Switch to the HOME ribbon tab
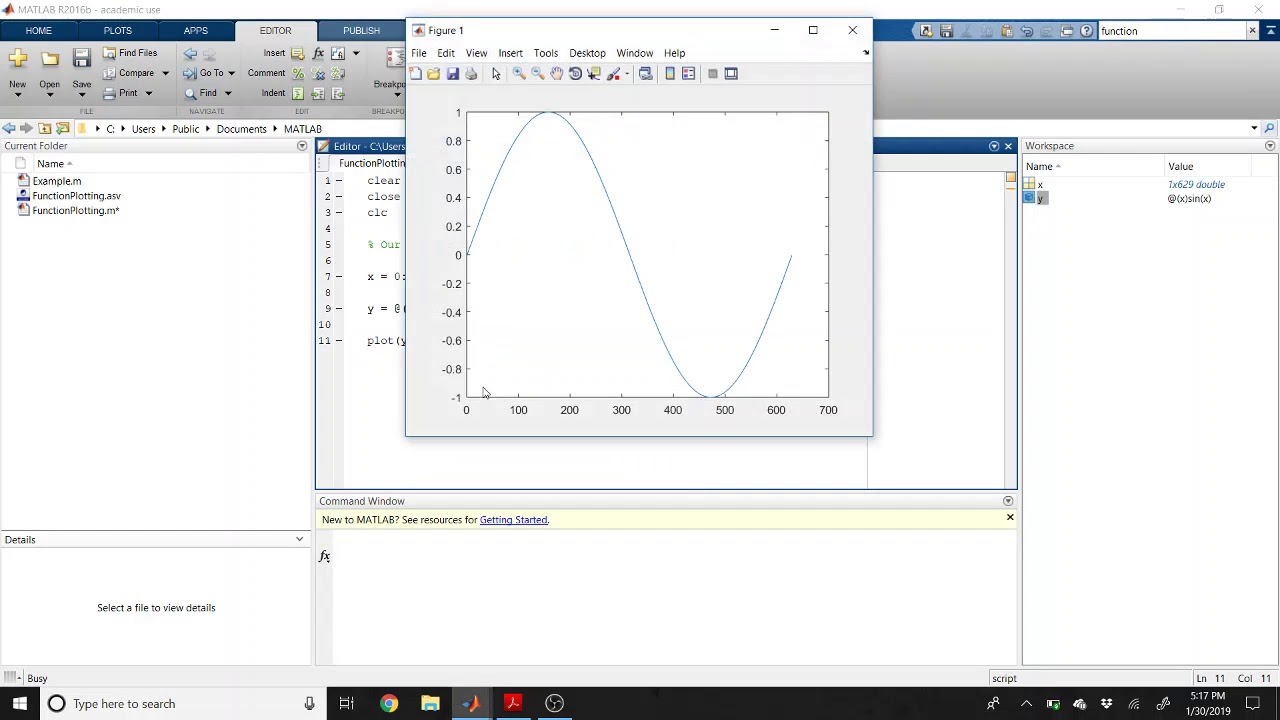The height and width of the screenshot is (720, 1280). click(39, 31)
